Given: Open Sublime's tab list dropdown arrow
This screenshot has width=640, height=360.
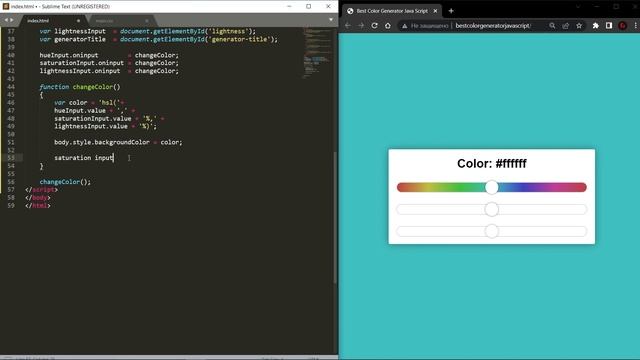Looking at the screenshot, I should (x=331, y=20).
